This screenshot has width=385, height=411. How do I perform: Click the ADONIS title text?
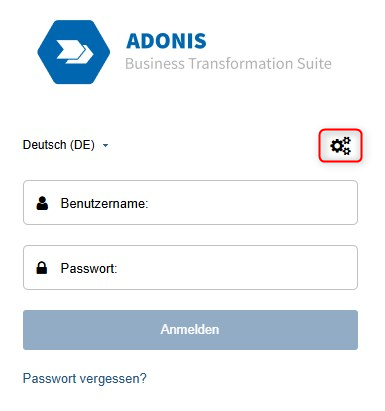click(x=166, y=41)
